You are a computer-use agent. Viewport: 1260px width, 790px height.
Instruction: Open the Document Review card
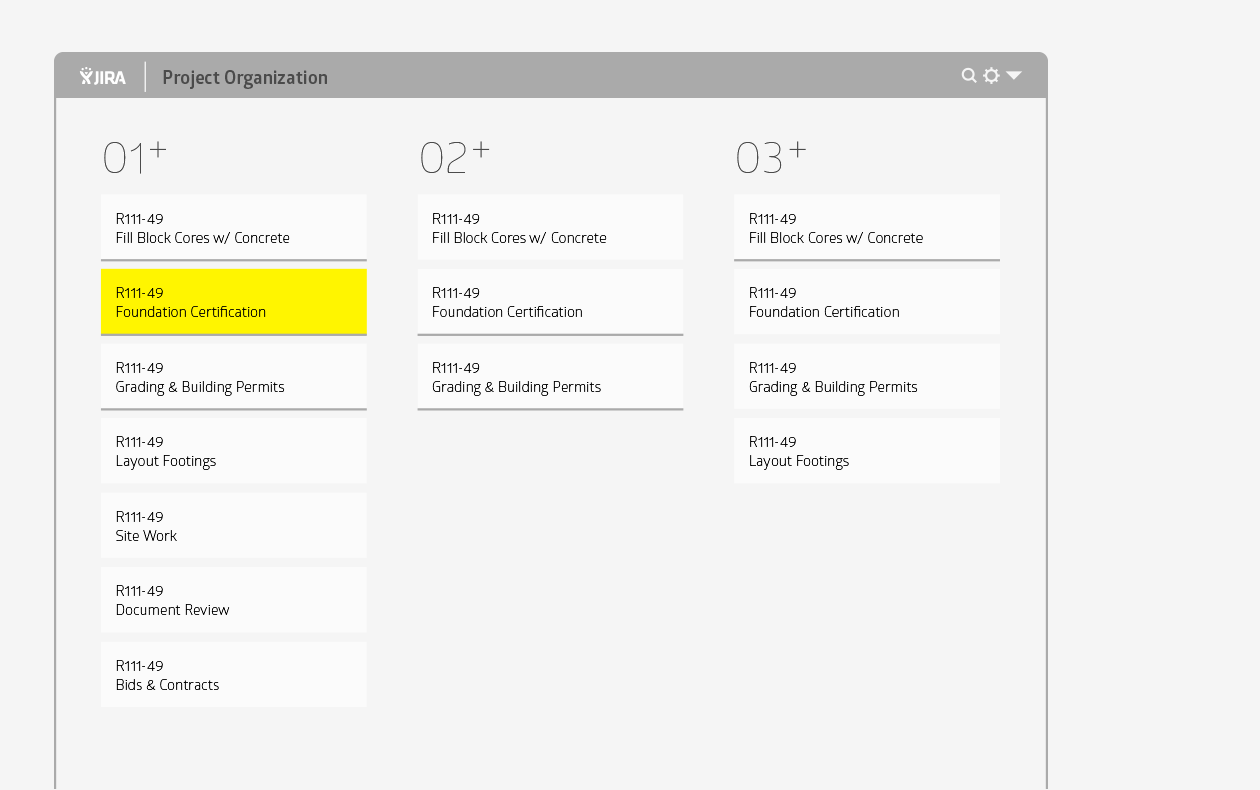click(x=234, y=600)
